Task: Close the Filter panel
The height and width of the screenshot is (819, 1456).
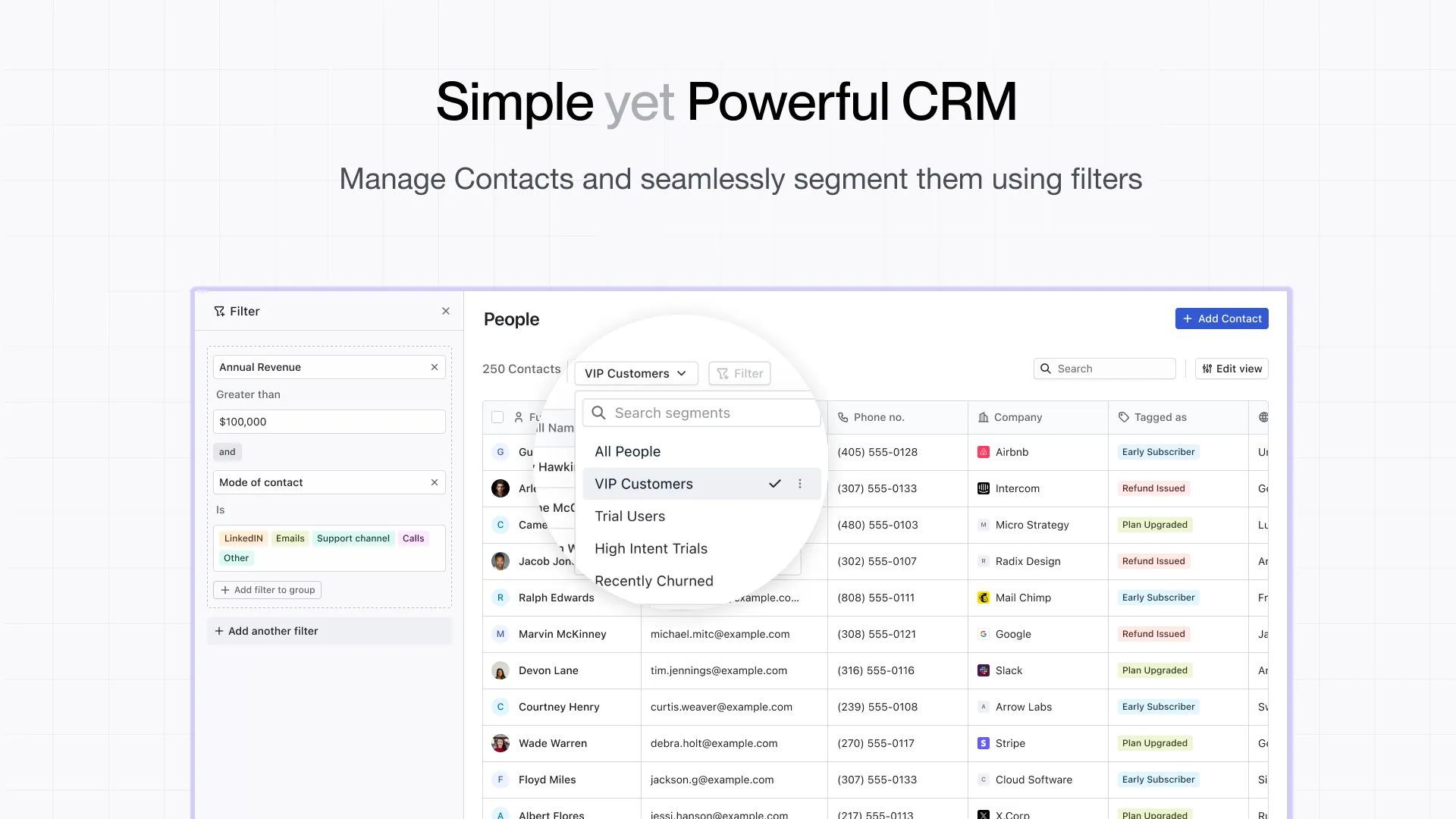Action: coord(446,311)
